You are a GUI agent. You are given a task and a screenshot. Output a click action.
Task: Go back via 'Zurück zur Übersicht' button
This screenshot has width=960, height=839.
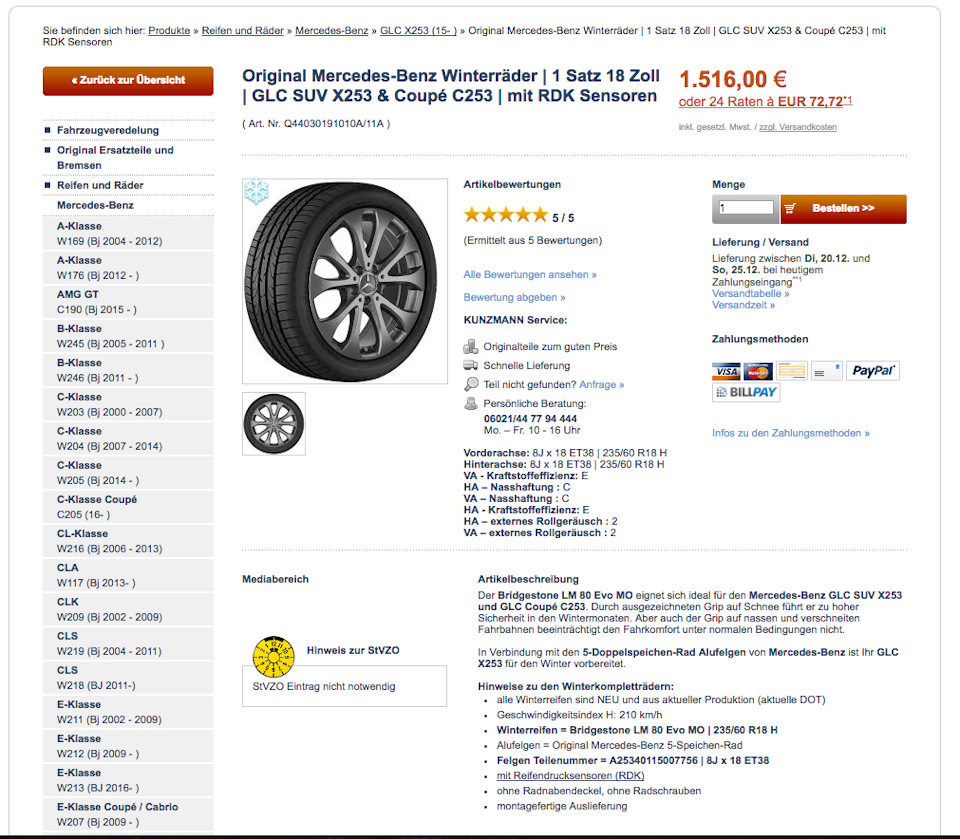tap(128, 80)
